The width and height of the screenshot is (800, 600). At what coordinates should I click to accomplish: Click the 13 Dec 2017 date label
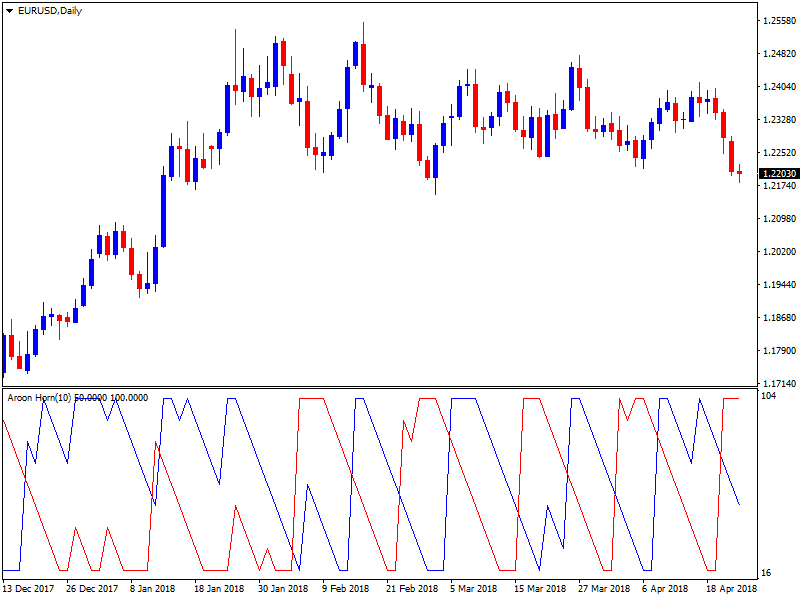[x=29, y=589]
